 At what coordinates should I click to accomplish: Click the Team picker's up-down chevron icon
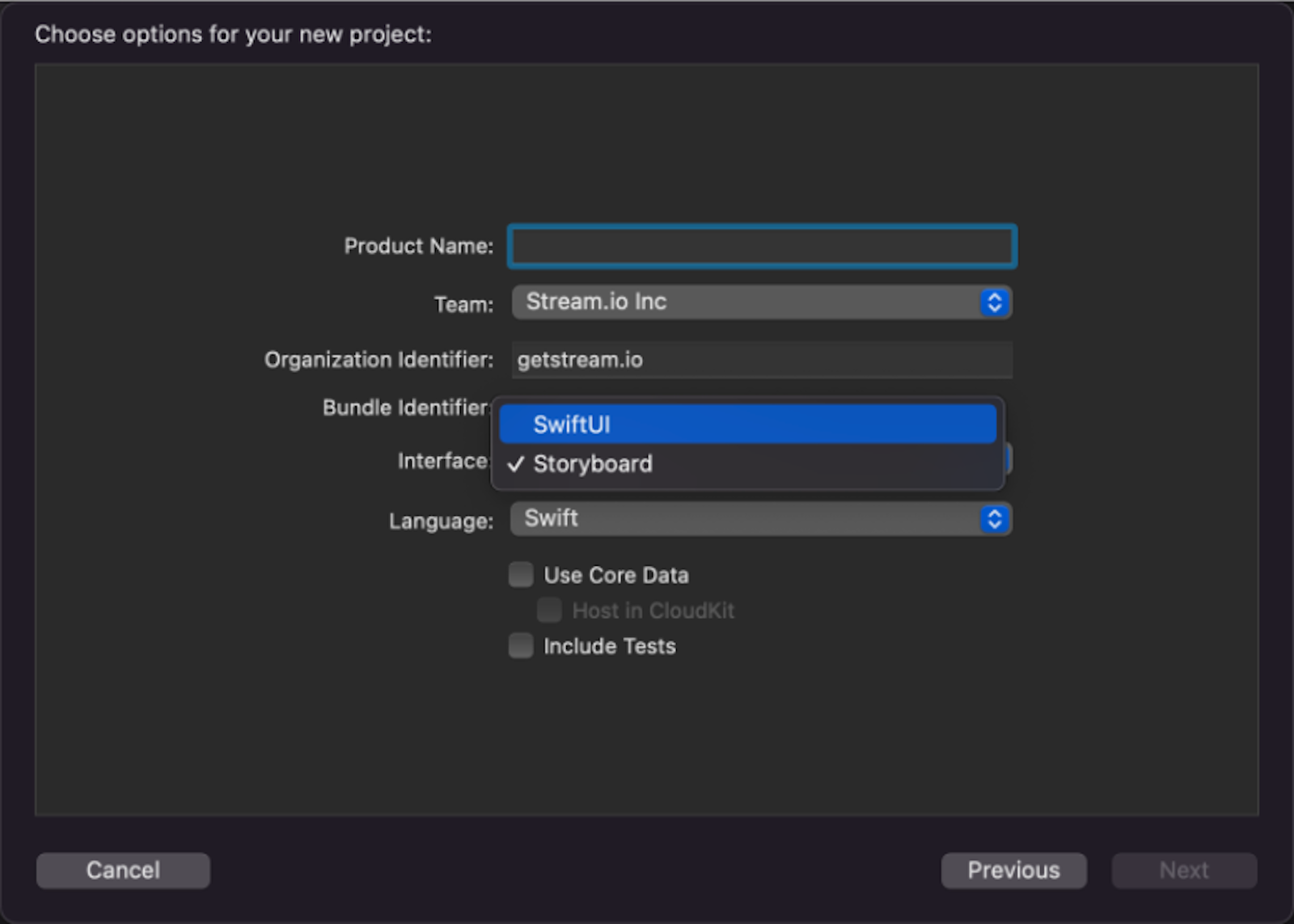(x=993, y=302)
